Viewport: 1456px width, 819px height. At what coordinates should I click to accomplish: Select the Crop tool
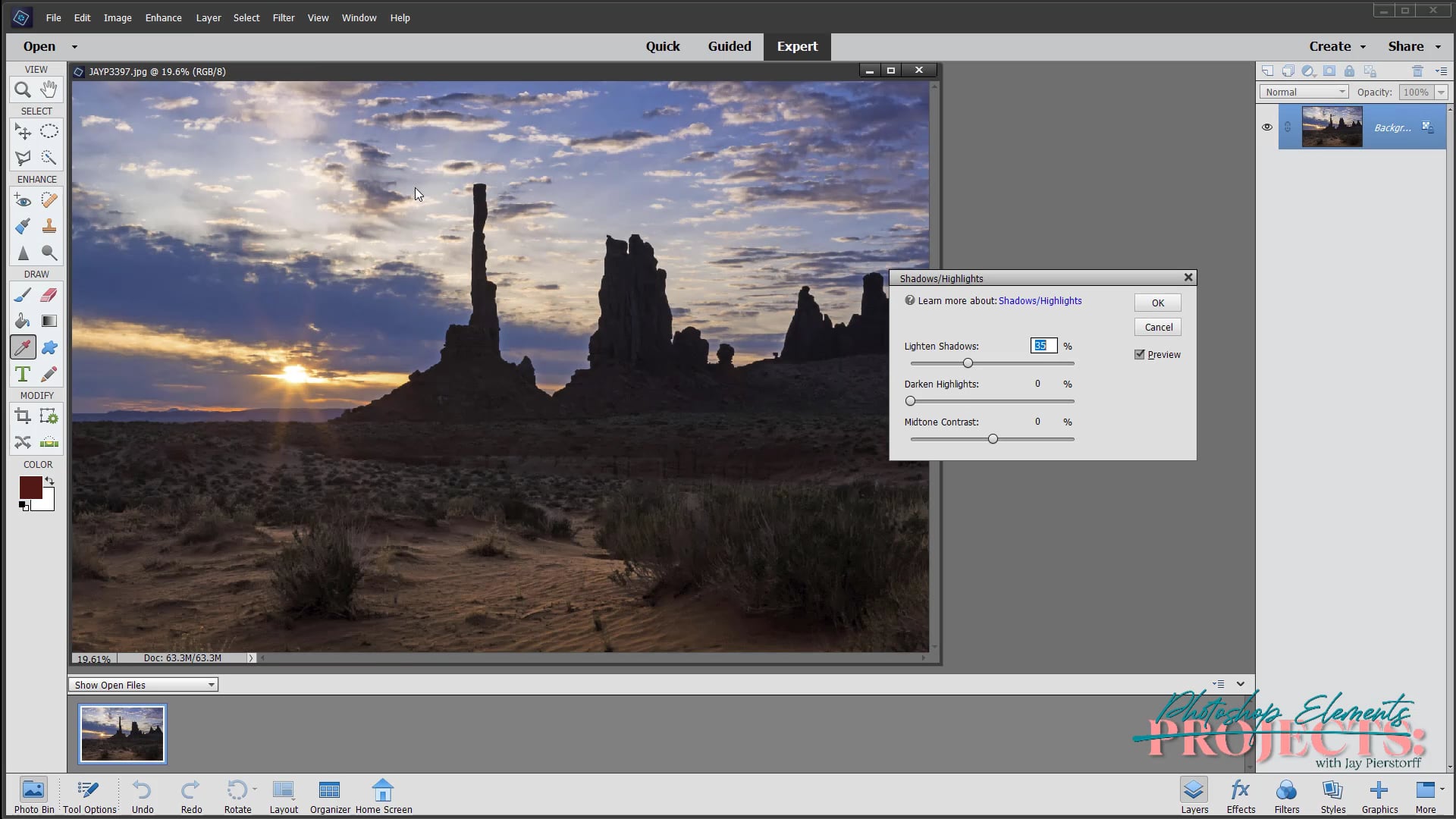pyautogui.click(x=23, y=416)
